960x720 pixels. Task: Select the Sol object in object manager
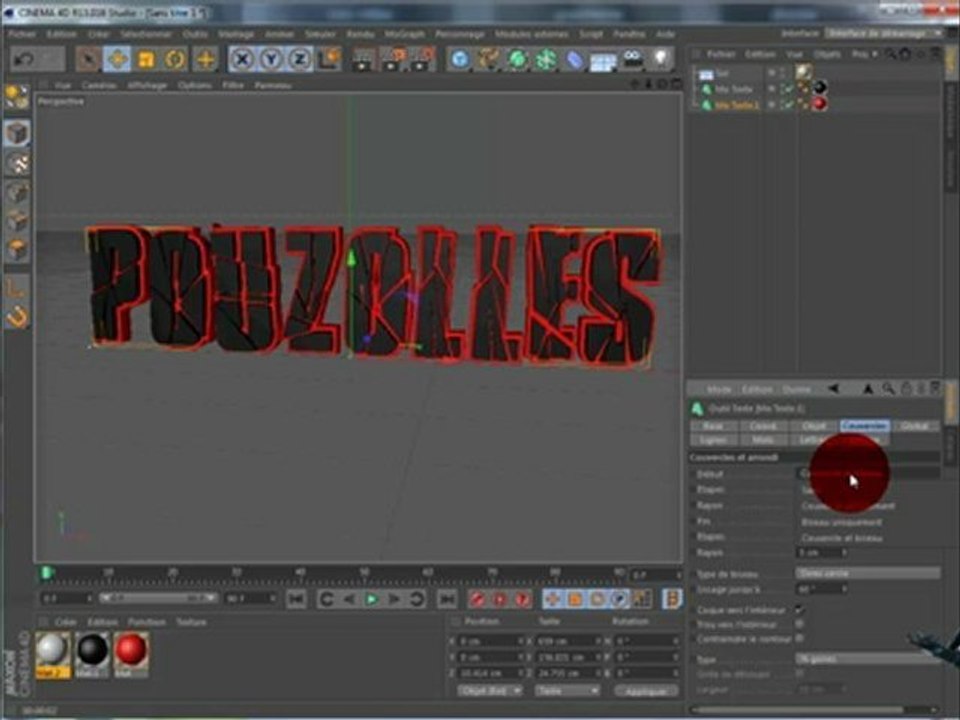(x=722, y=73)
